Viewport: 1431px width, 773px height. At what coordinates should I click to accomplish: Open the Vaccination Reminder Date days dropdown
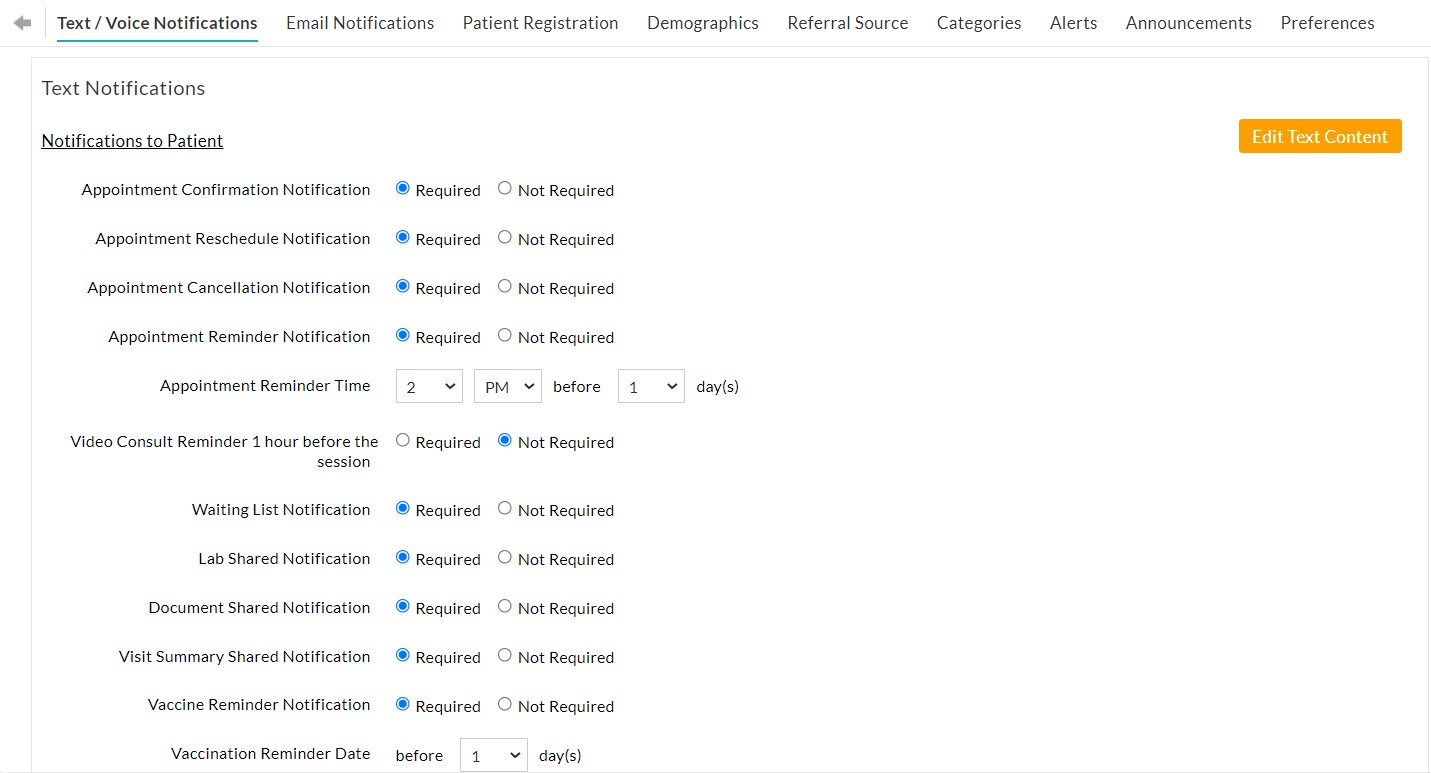(x=493, y=755)
